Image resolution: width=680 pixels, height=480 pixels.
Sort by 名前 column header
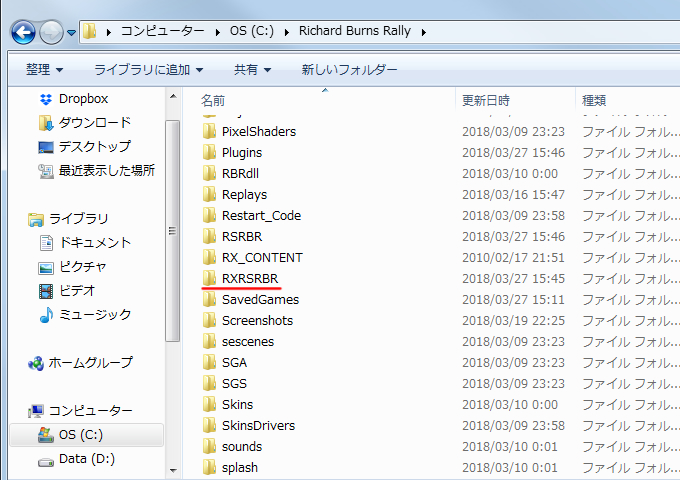[x=213, y=101]
